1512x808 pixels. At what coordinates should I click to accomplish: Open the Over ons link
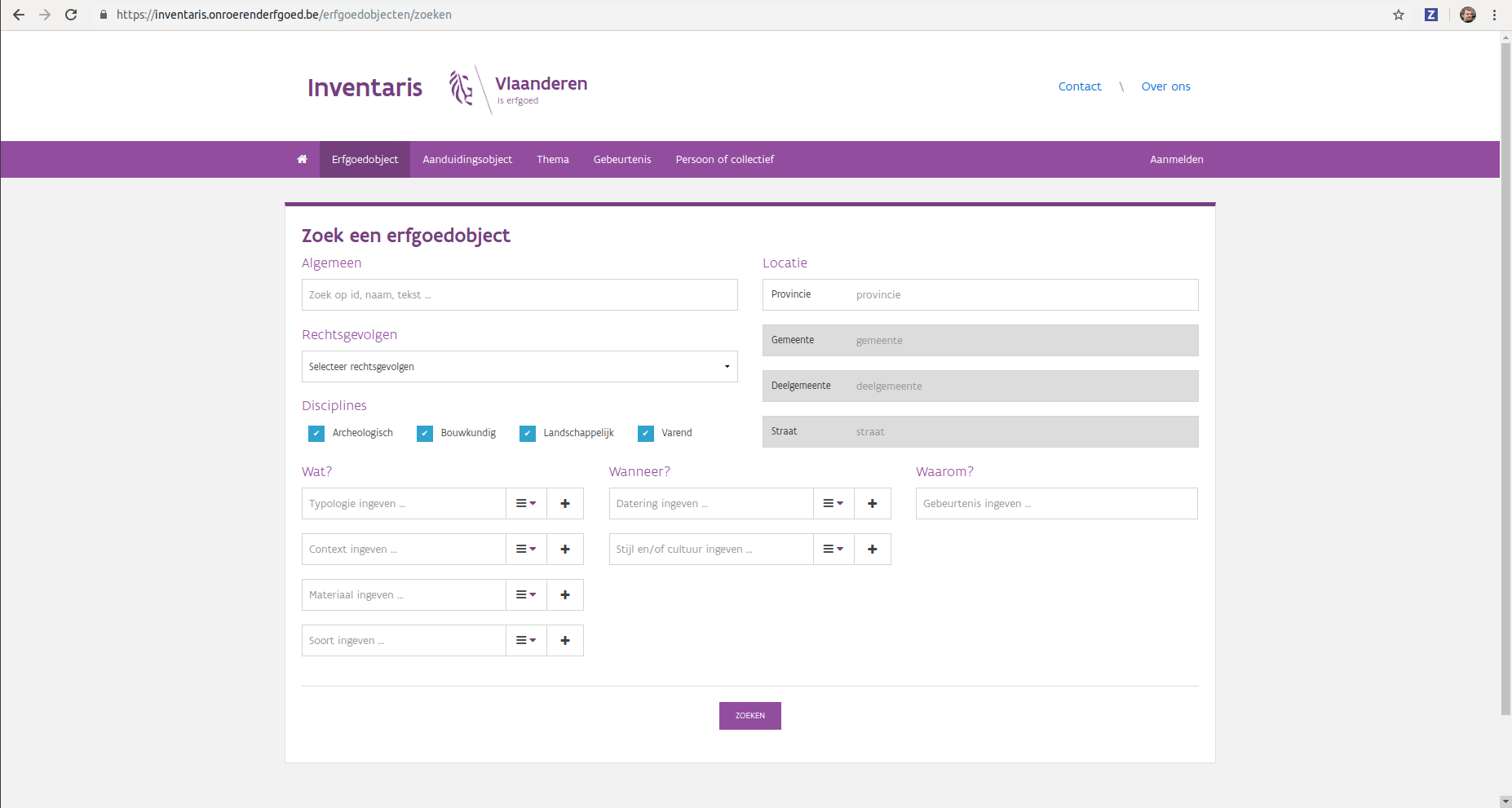[1166, 86]
